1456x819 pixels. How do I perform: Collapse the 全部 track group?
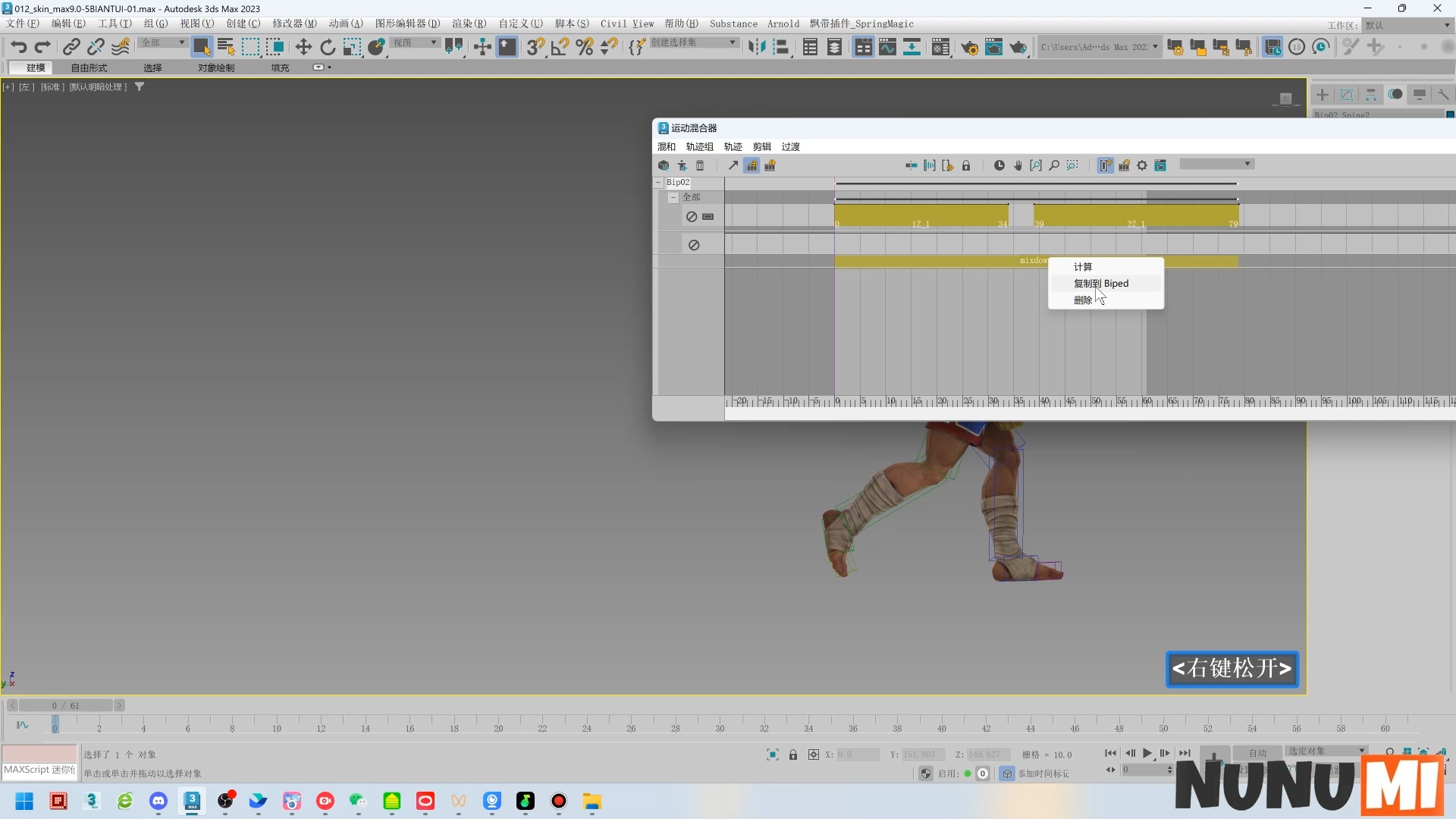673,197
